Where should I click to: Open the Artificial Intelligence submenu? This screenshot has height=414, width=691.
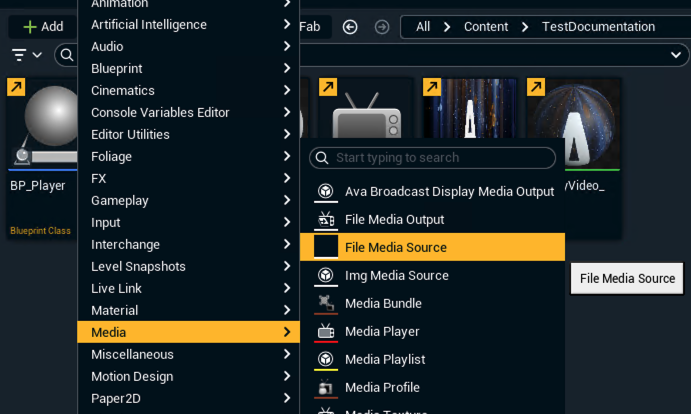pyautogui.click(x=189, y=25)
